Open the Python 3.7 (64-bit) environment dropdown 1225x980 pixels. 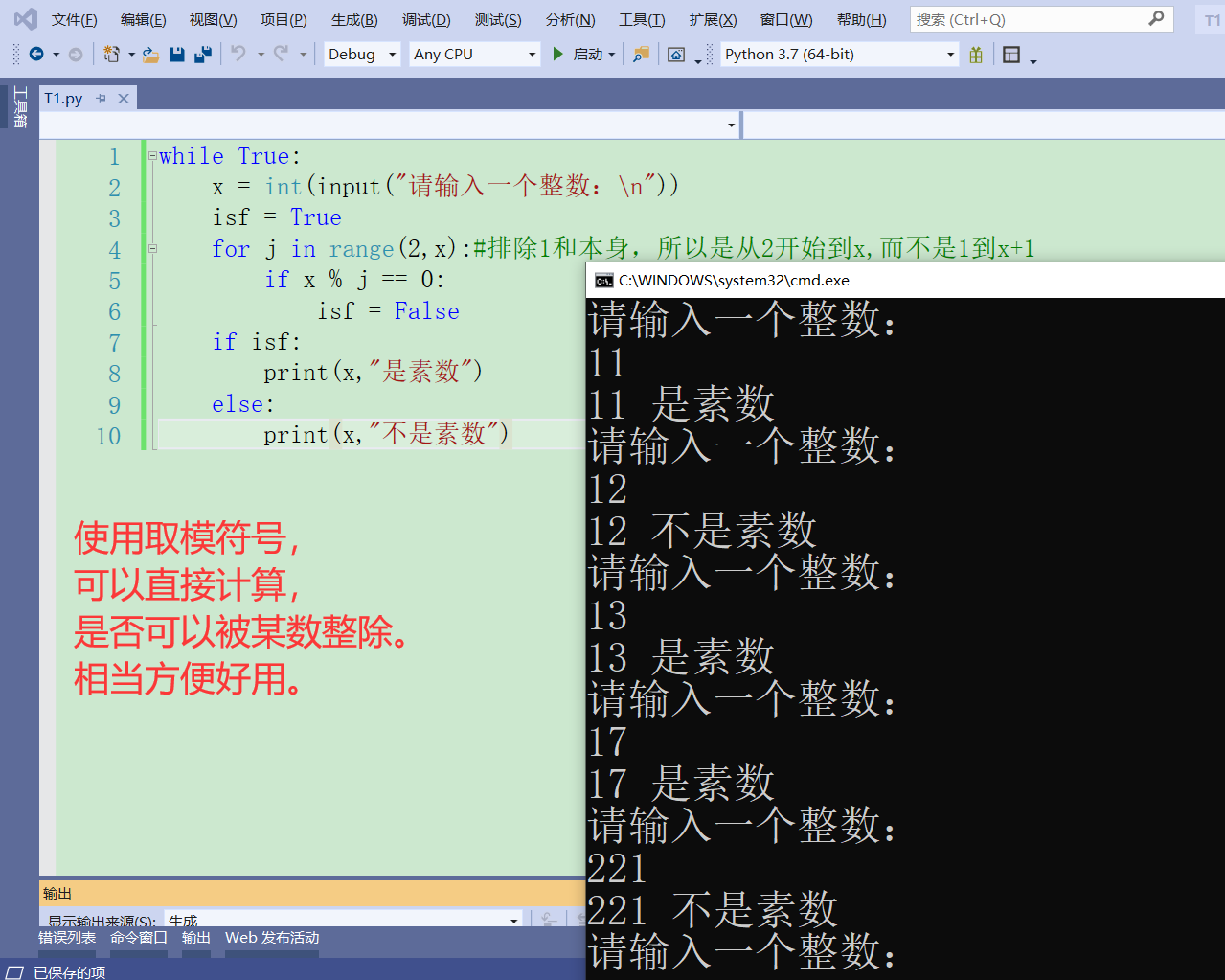(840, 55)
